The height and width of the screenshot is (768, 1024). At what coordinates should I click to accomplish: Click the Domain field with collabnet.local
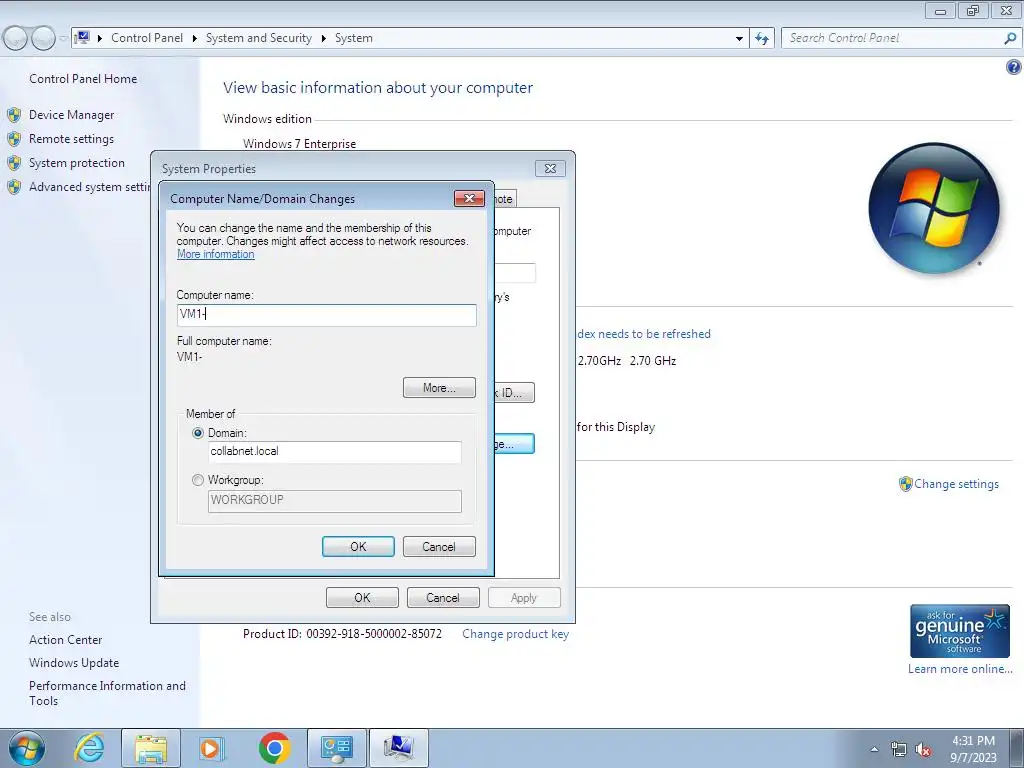pos(334,452)
